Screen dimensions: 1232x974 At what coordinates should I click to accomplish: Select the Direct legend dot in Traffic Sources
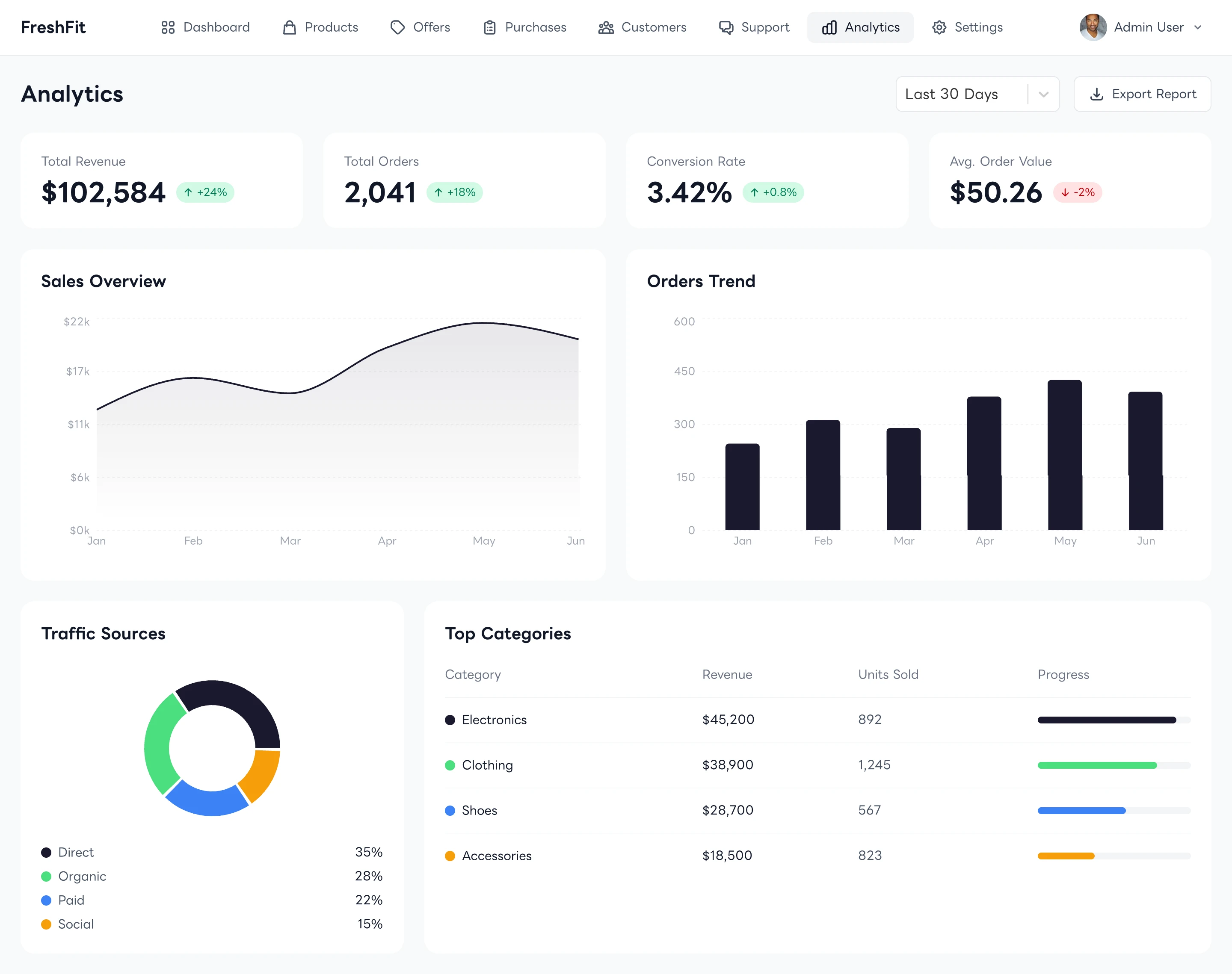click(x=47, y=852)
